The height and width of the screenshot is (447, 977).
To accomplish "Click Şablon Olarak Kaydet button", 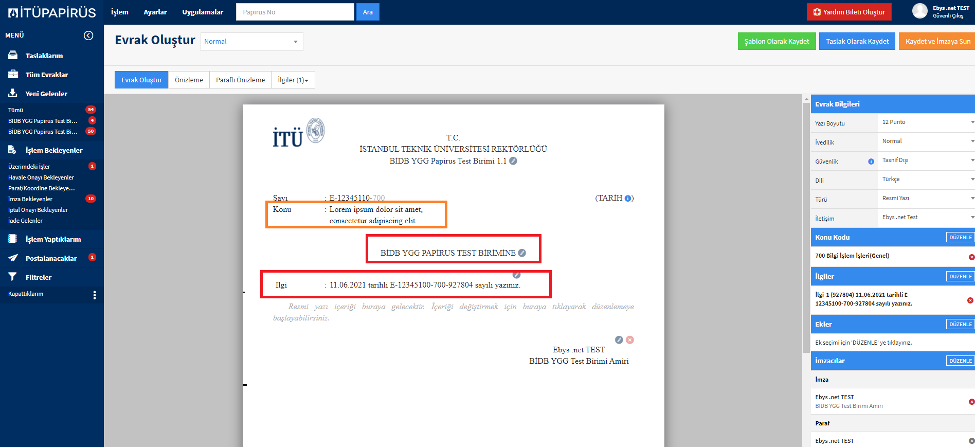I will (x=776, y=41).
